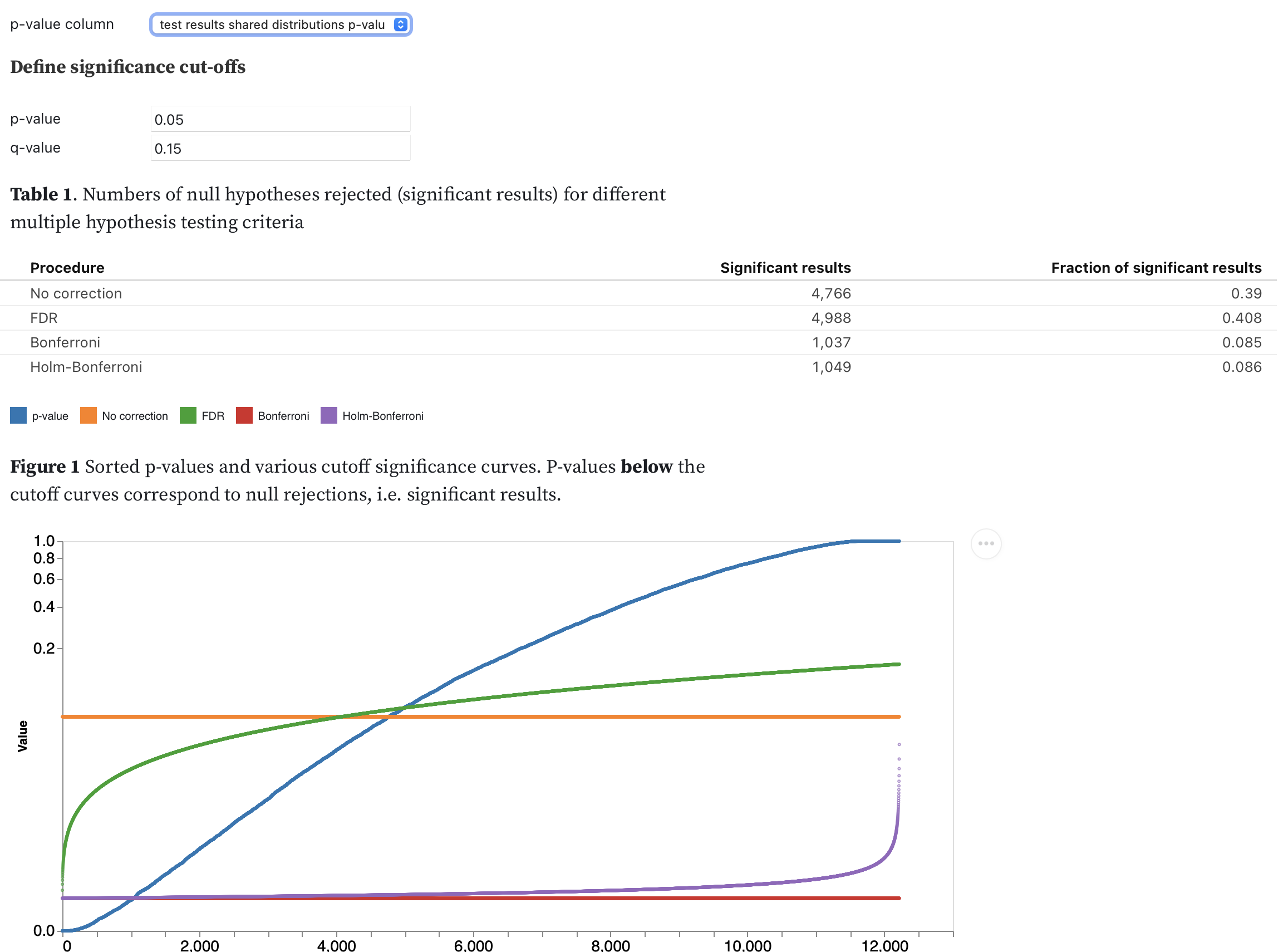
Task: Click the No correction legend label text
Action: click(135, 416)
